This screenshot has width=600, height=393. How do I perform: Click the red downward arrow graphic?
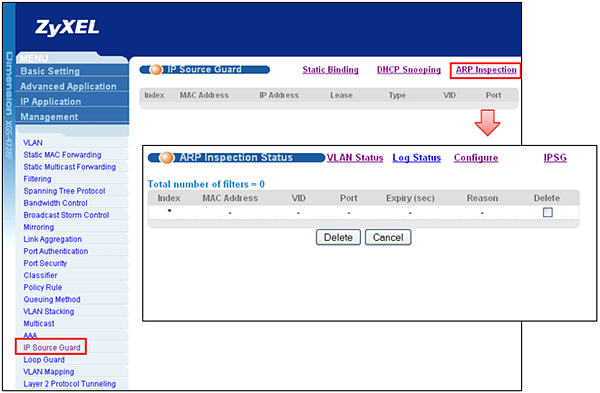[x=487, y=122]
